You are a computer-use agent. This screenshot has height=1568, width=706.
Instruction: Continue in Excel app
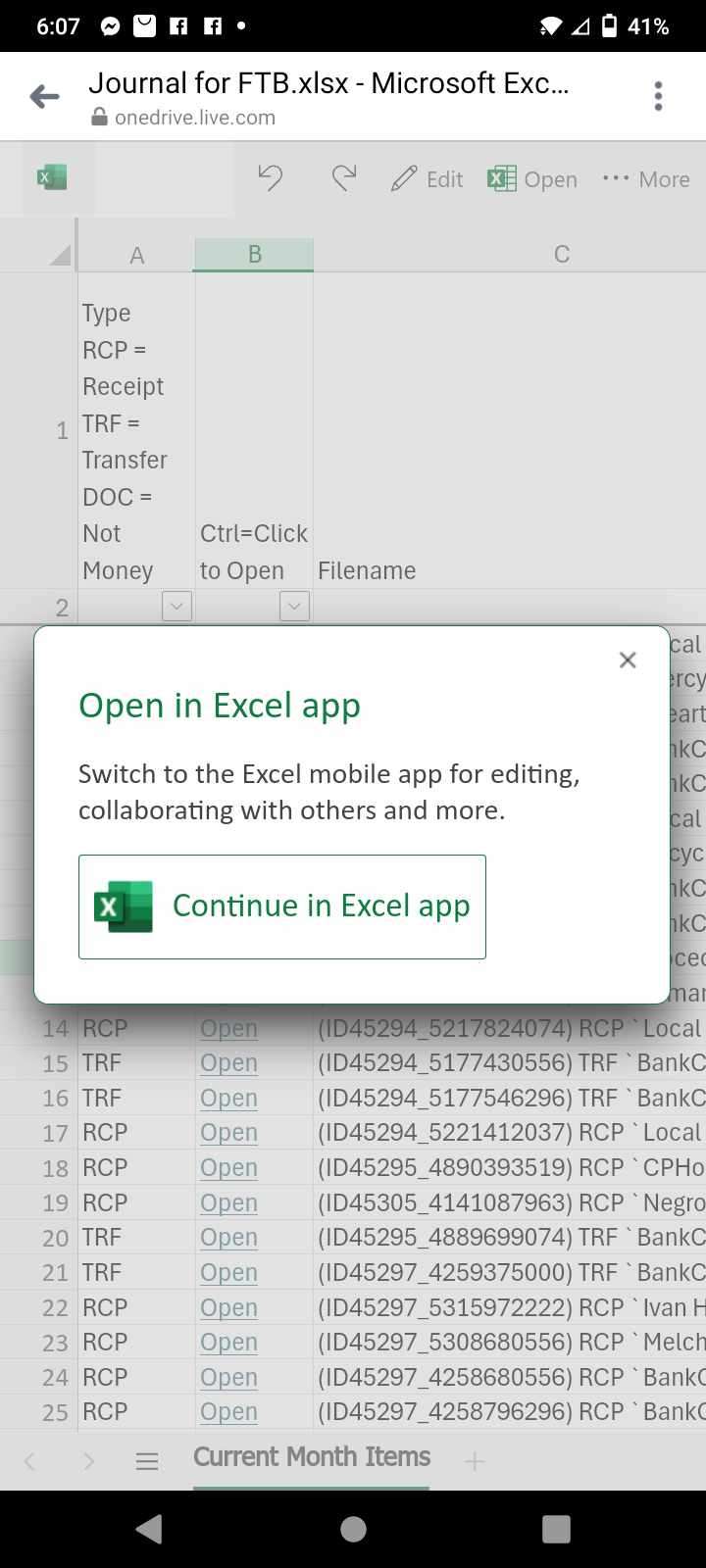click(x=282, y=906)
